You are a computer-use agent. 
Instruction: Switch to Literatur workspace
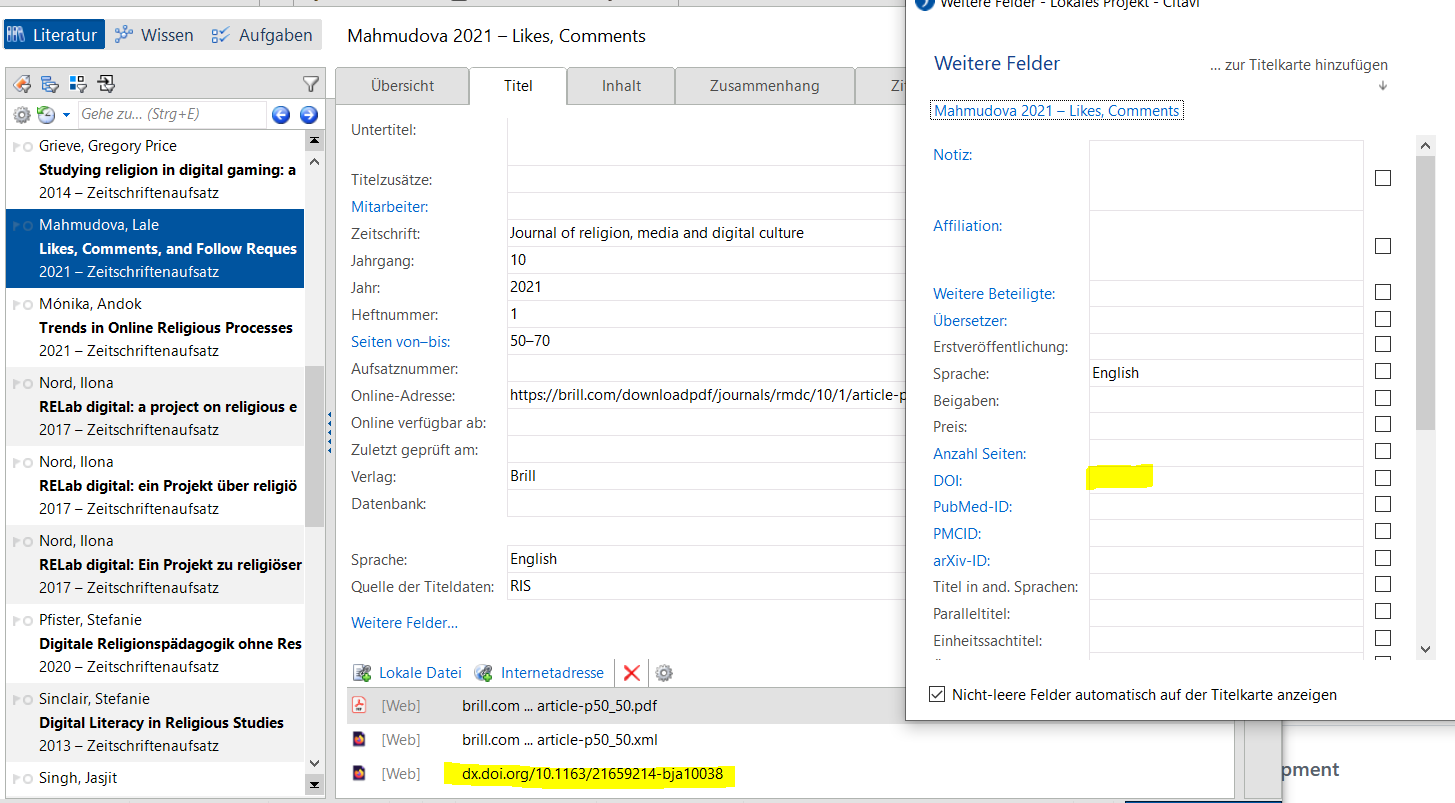(x=54, y=35)
